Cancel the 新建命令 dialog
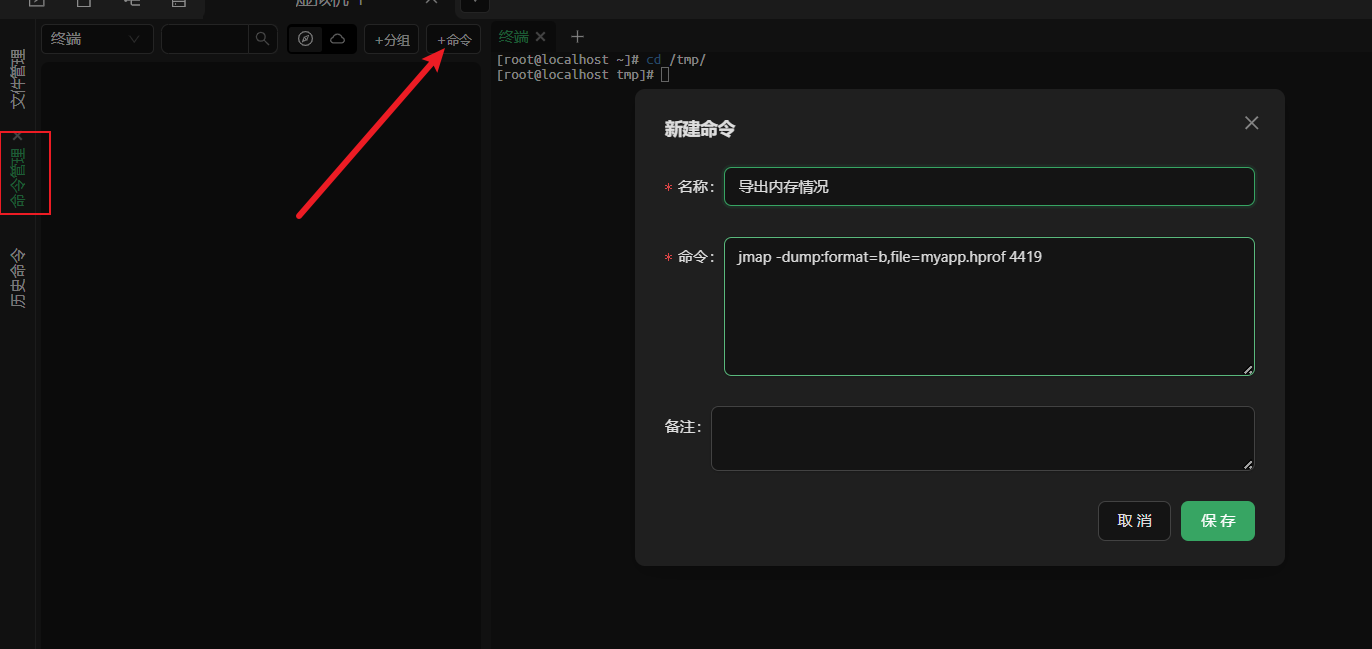 pyautogui.click(x=1134, y=520)
